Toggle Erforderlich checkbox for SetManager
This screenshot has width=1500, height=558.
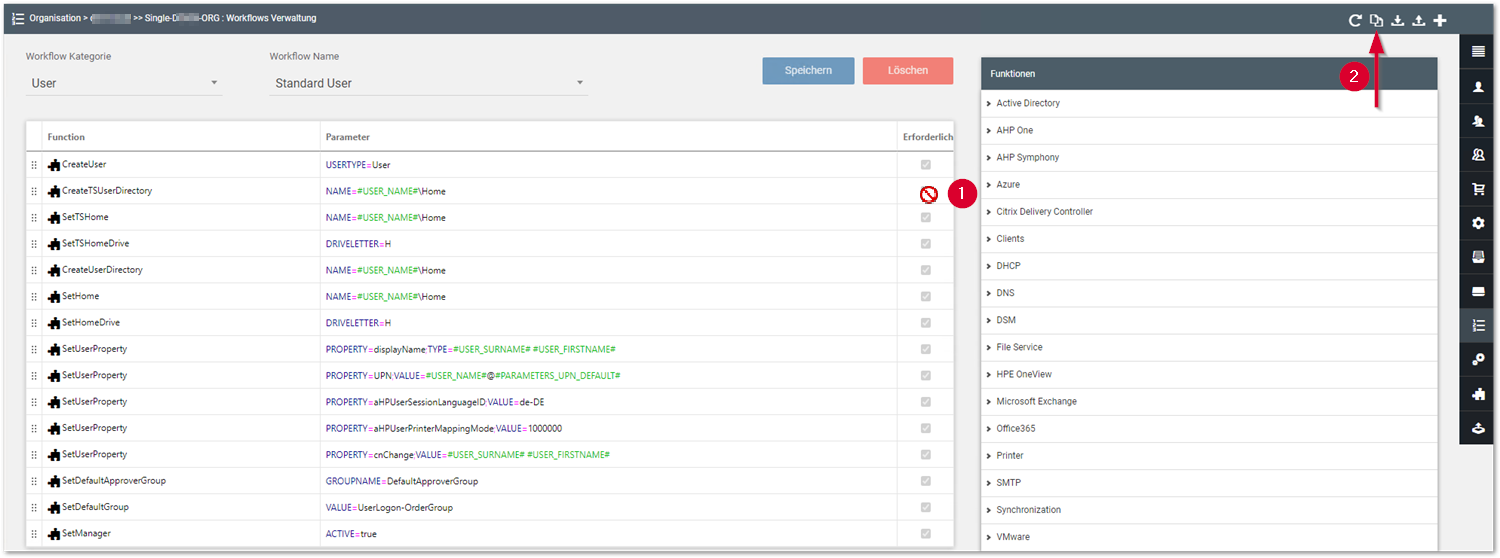click(x=926, y=533)
